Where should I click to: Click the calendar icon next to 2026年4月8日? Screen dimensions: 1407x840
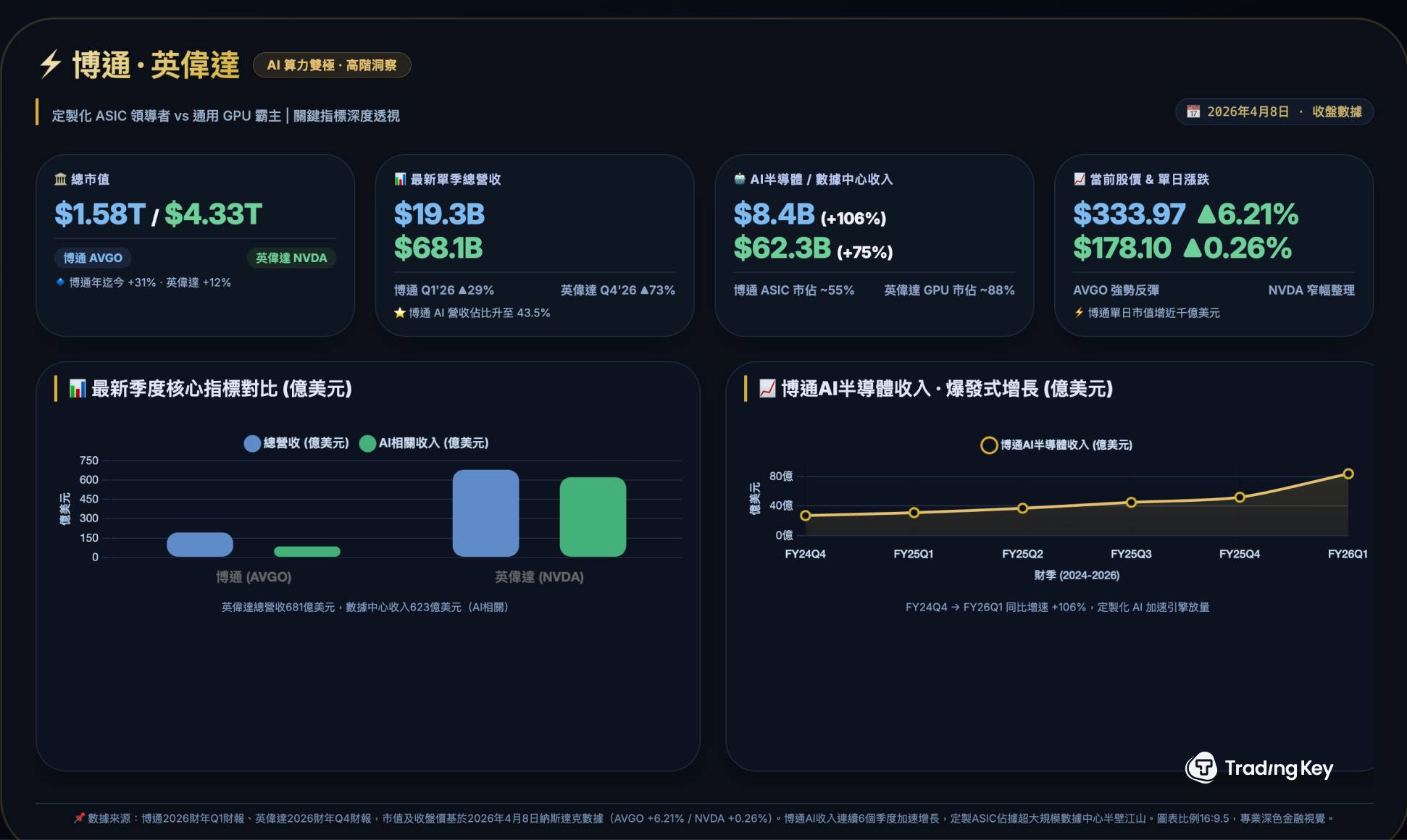point(1193,112)
